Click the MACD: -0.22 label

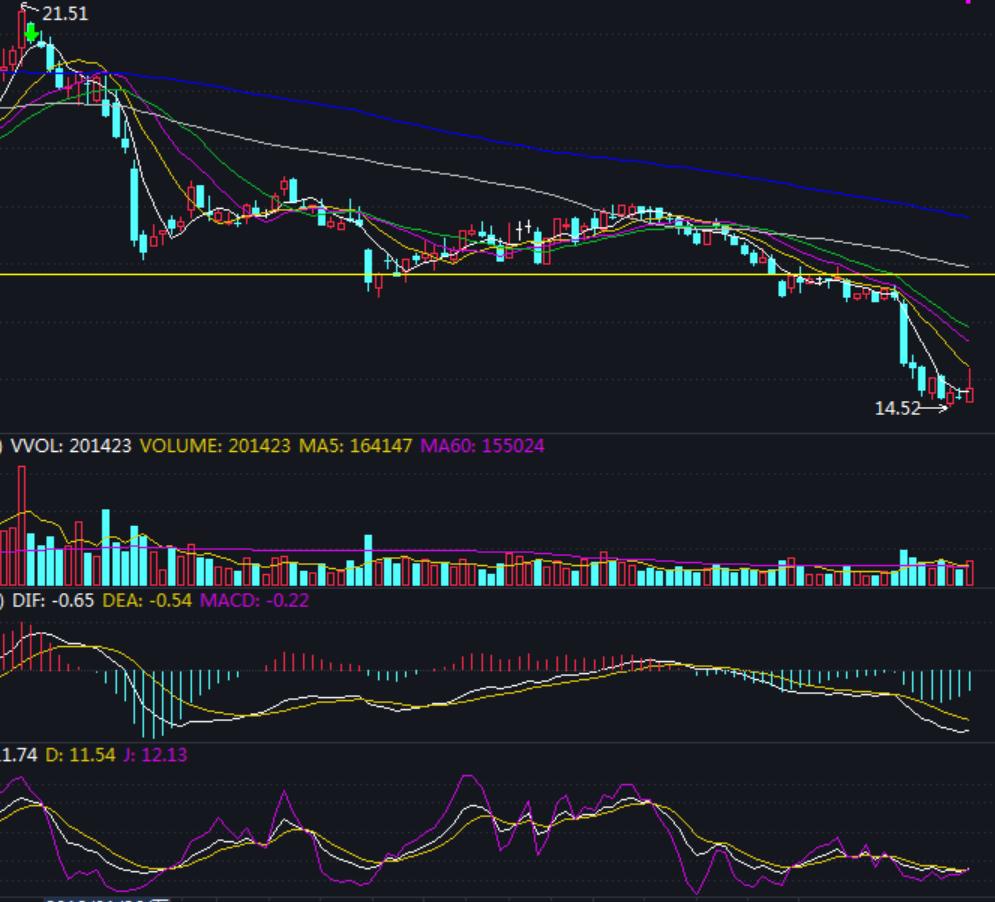(x=254, y=600)
